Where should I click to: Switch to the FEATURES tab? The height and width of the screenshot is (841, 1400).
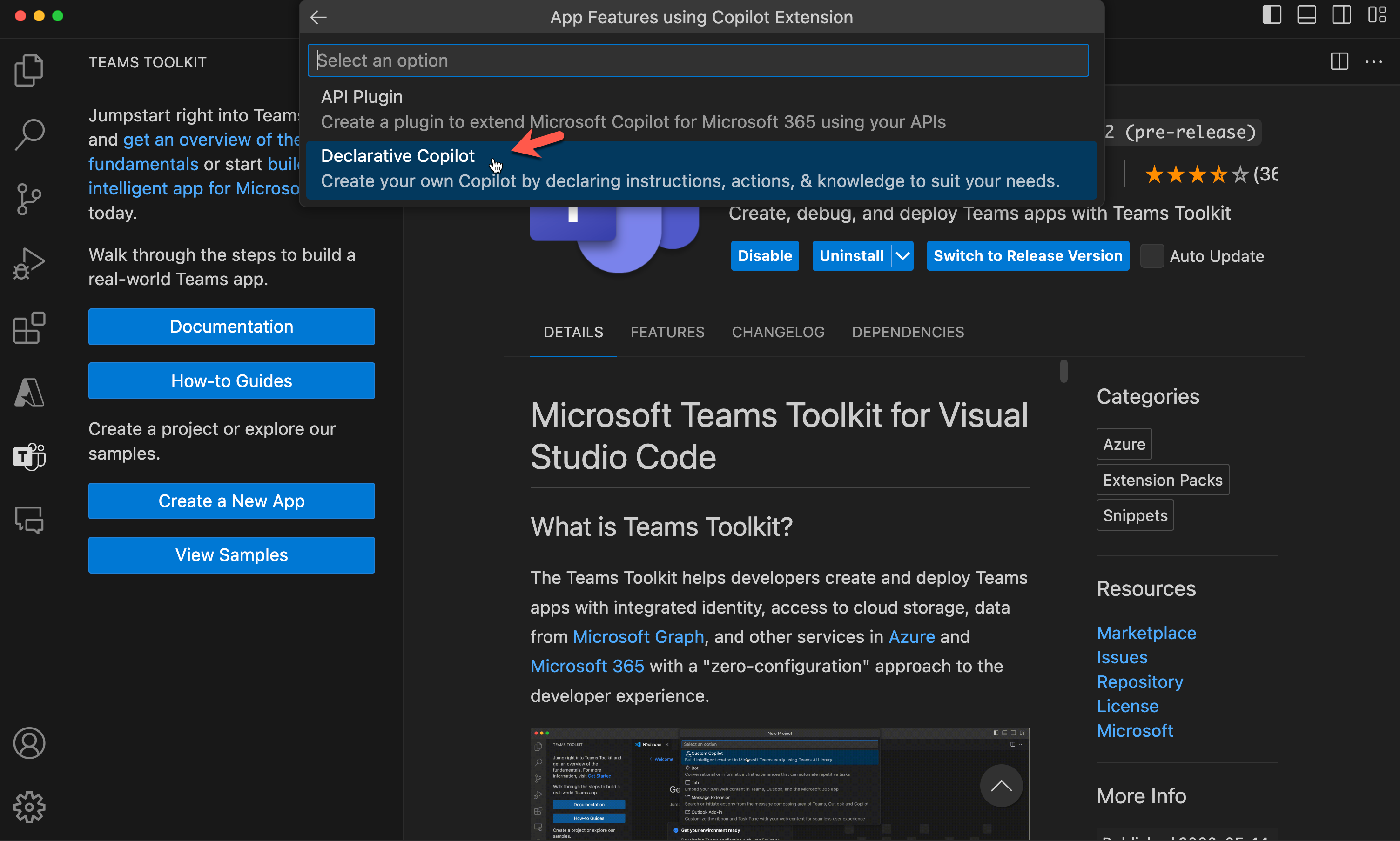[667, 331]
